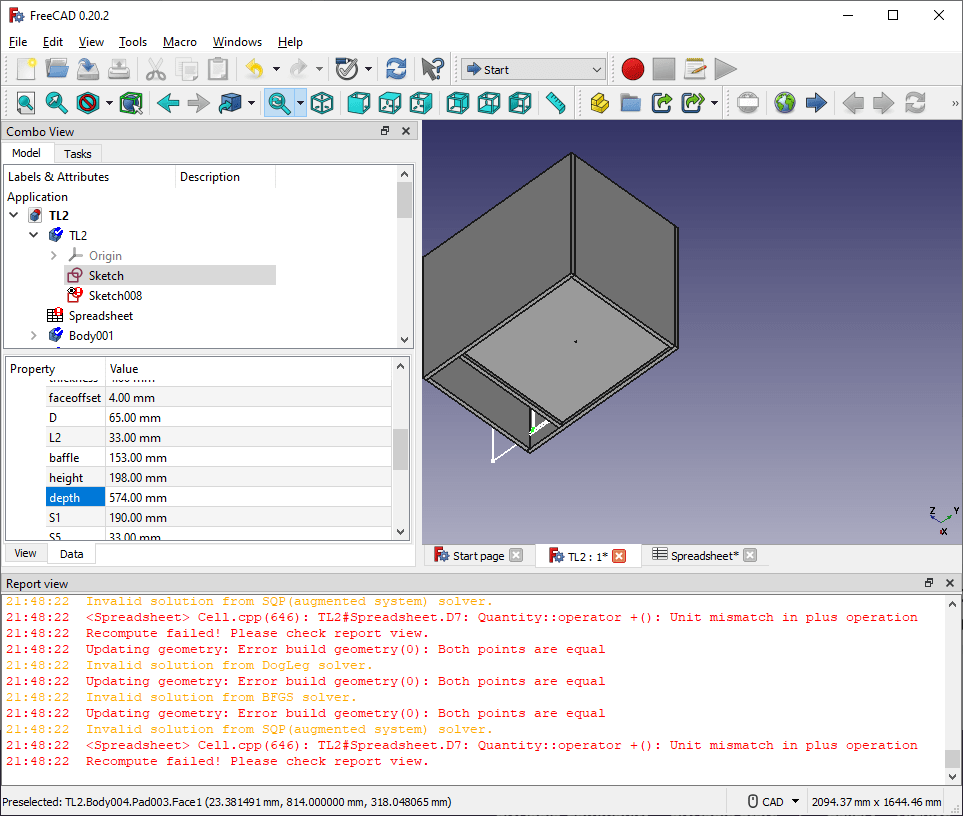Open a file with folder icon
963x816 pixels.
pyautogui.click(x=57, y=69)
